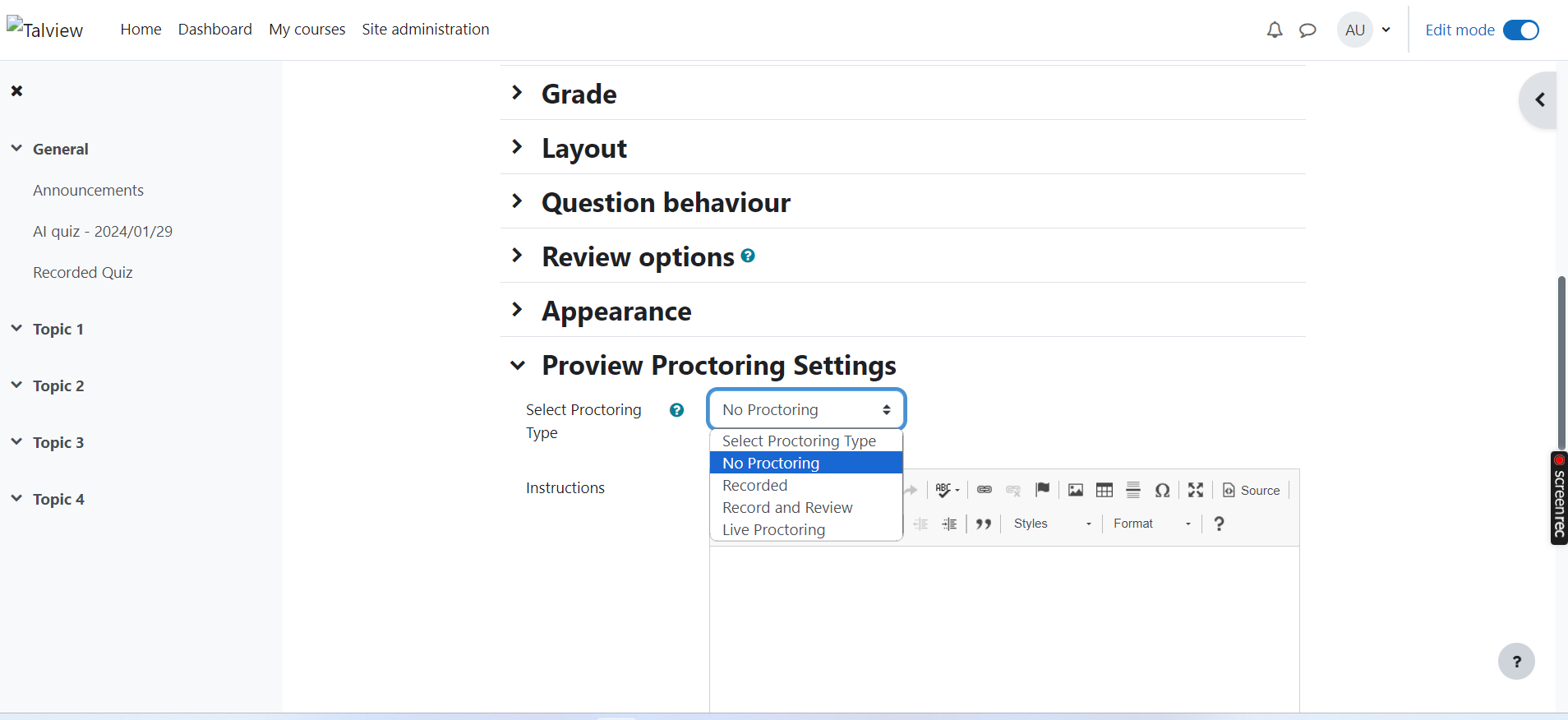Viewport: 1568px width, 720px height.
Task: Click the General section title link
Action: pyautogui.click(x=61, y=149)
